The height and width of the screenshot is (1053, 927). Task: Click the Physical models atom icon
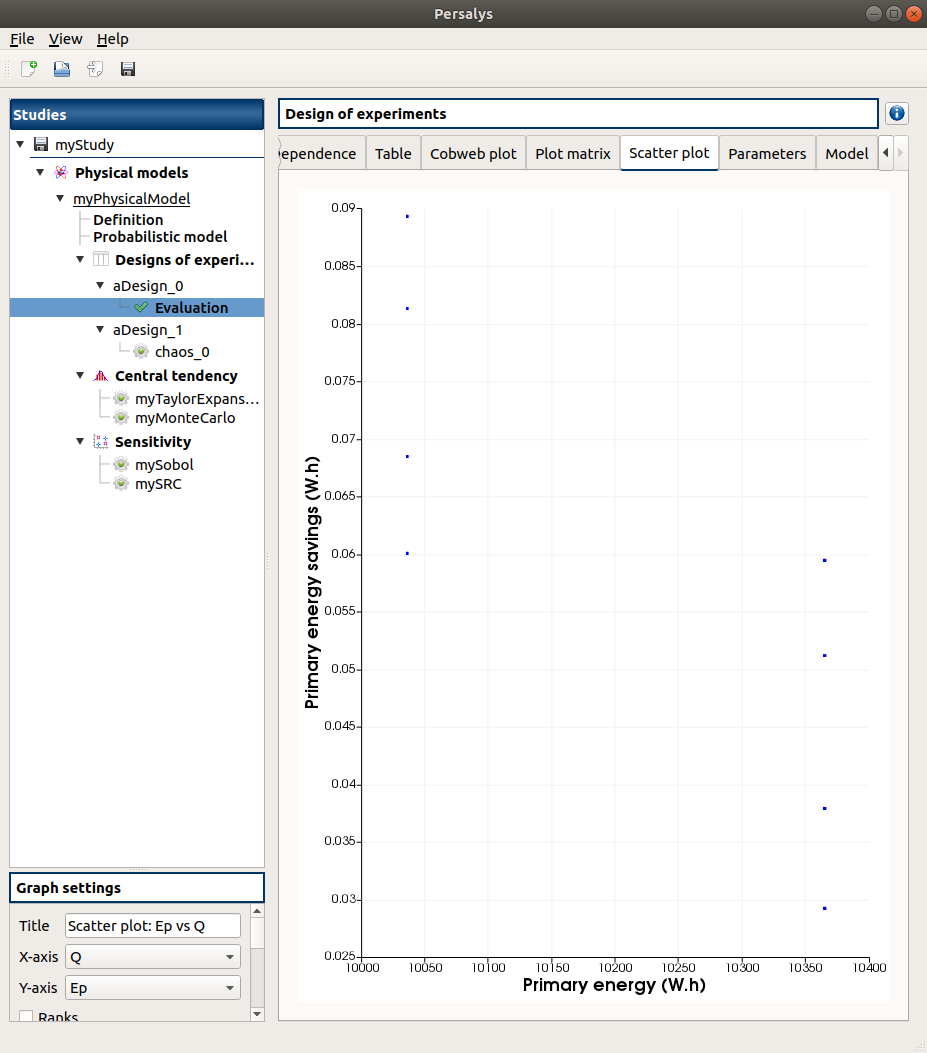click(61, 173)
